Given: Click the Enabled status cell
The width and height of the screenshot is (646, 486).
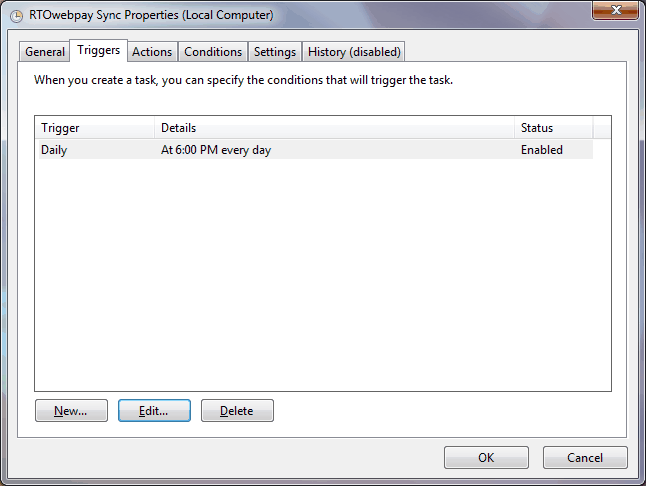Looking at the screenshot, I should click(x=541, y=150).
